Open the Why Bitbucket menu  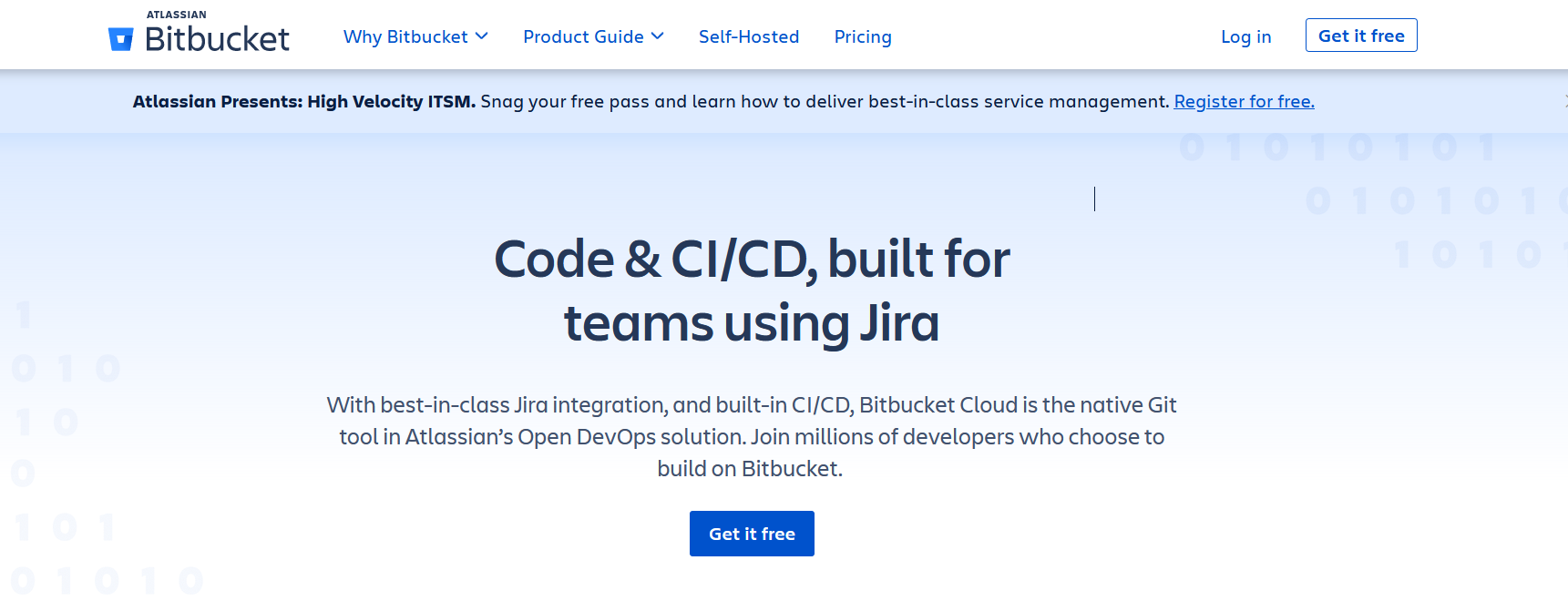[x=405, y=36]
